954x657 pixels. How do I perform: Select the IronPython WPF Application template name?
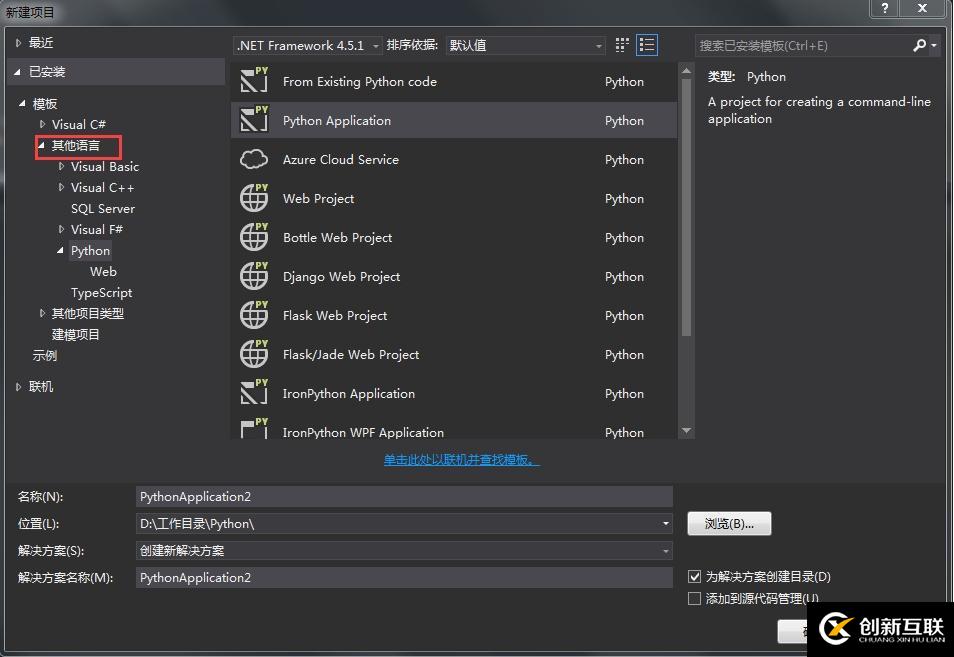363,432
